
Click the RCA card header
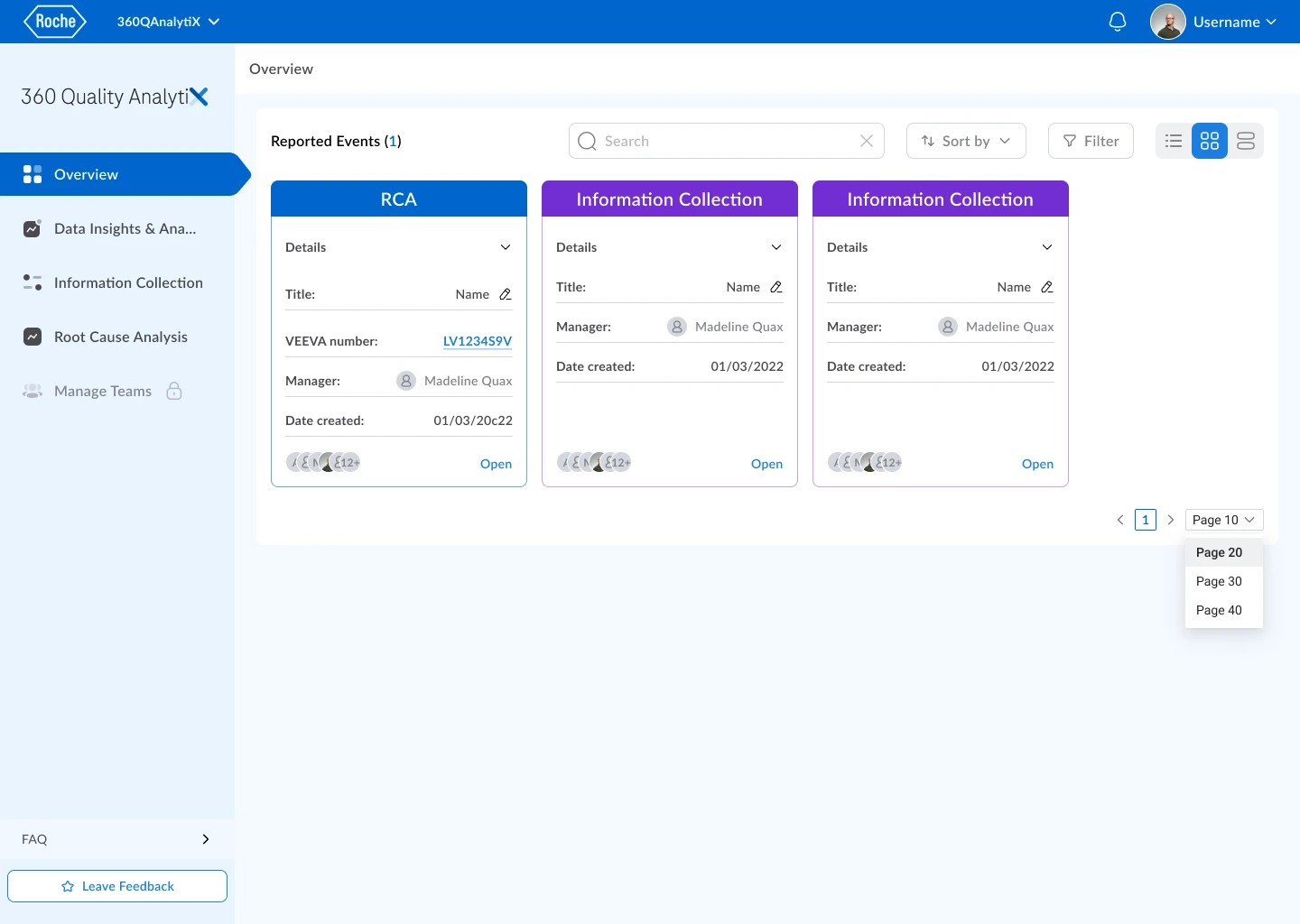[x=399, y=199]
